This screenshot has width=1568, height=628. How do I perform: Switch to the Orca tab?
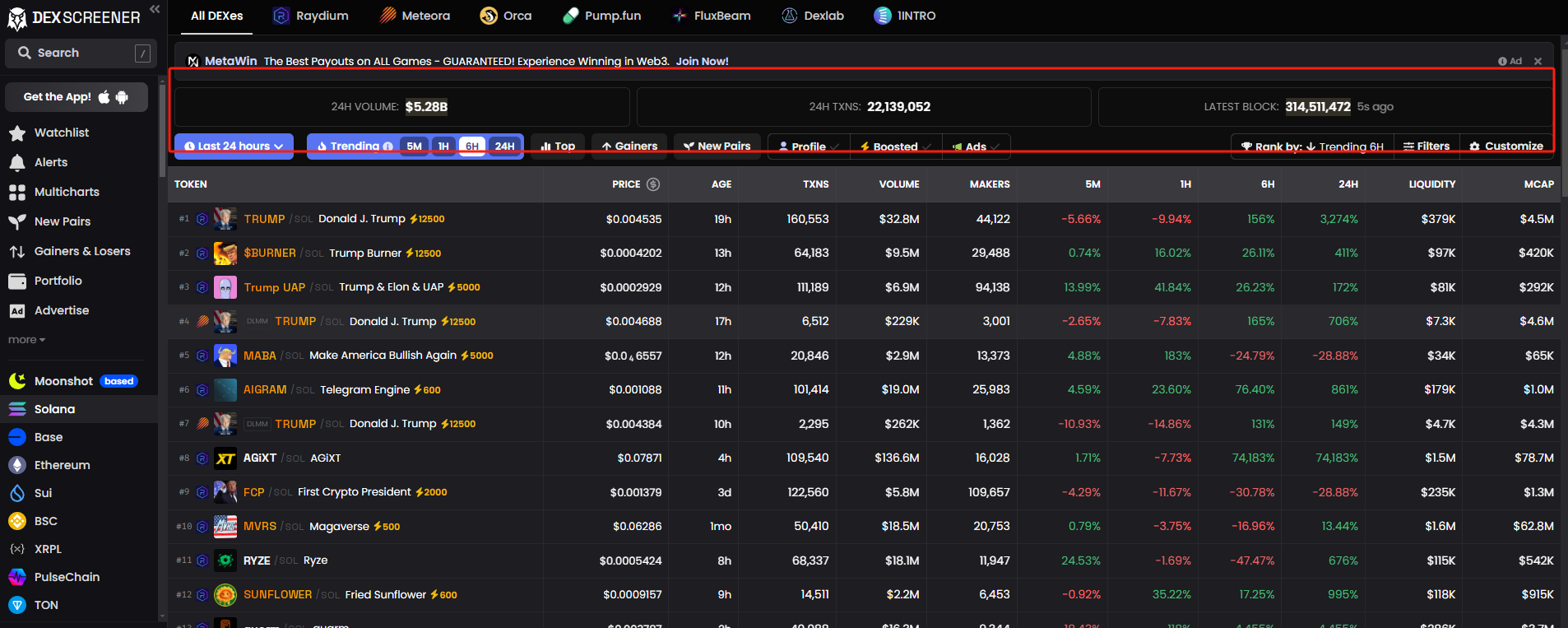506,16
